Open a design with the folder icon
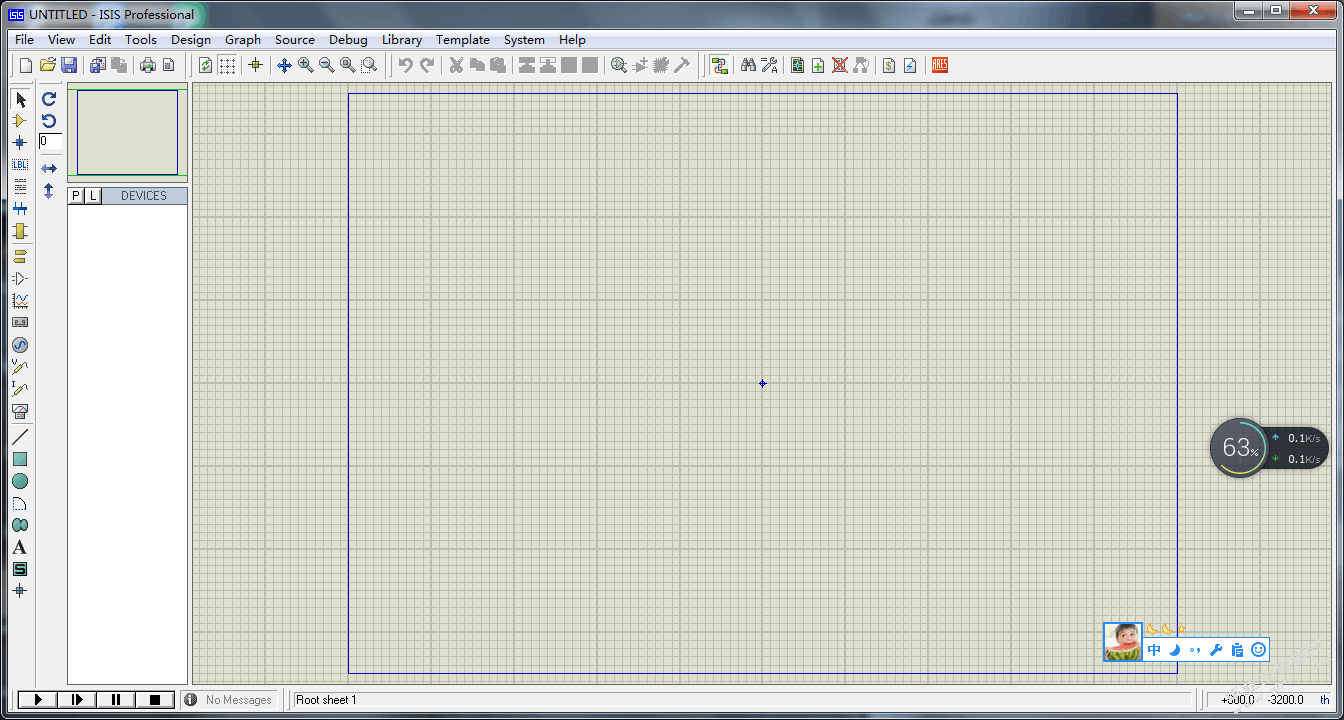 tap(47, 65)
